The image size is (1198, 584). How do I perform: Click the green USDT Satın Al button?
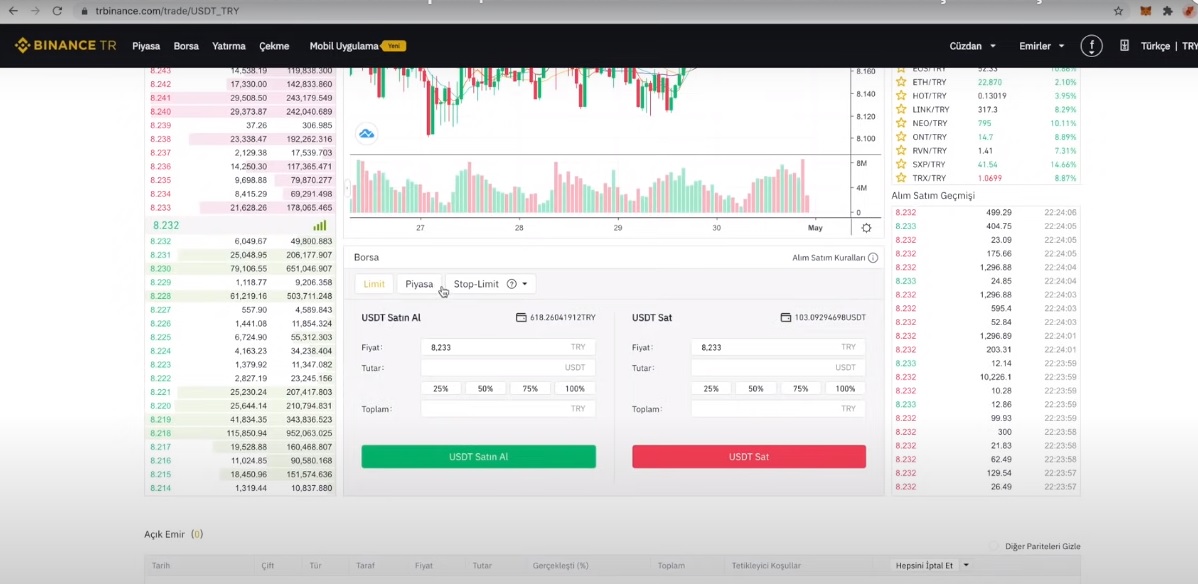pyautogui.click(x=478, y=456)
